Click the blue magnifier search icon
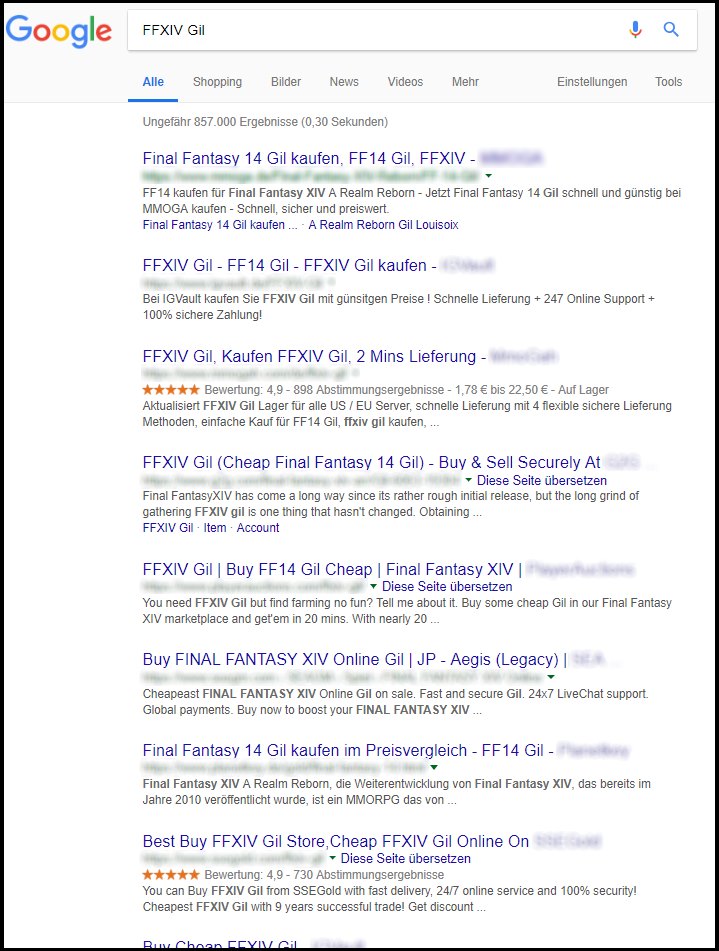719x951 pixels. (670, 29)
